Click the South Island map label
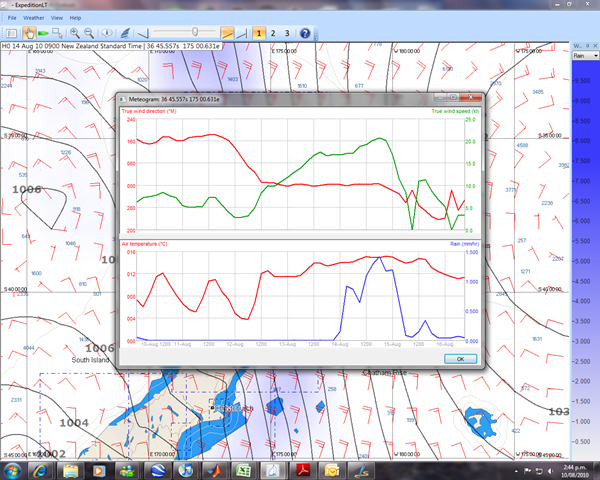Screen dimensions: 600x480 [x=90, y=360]
